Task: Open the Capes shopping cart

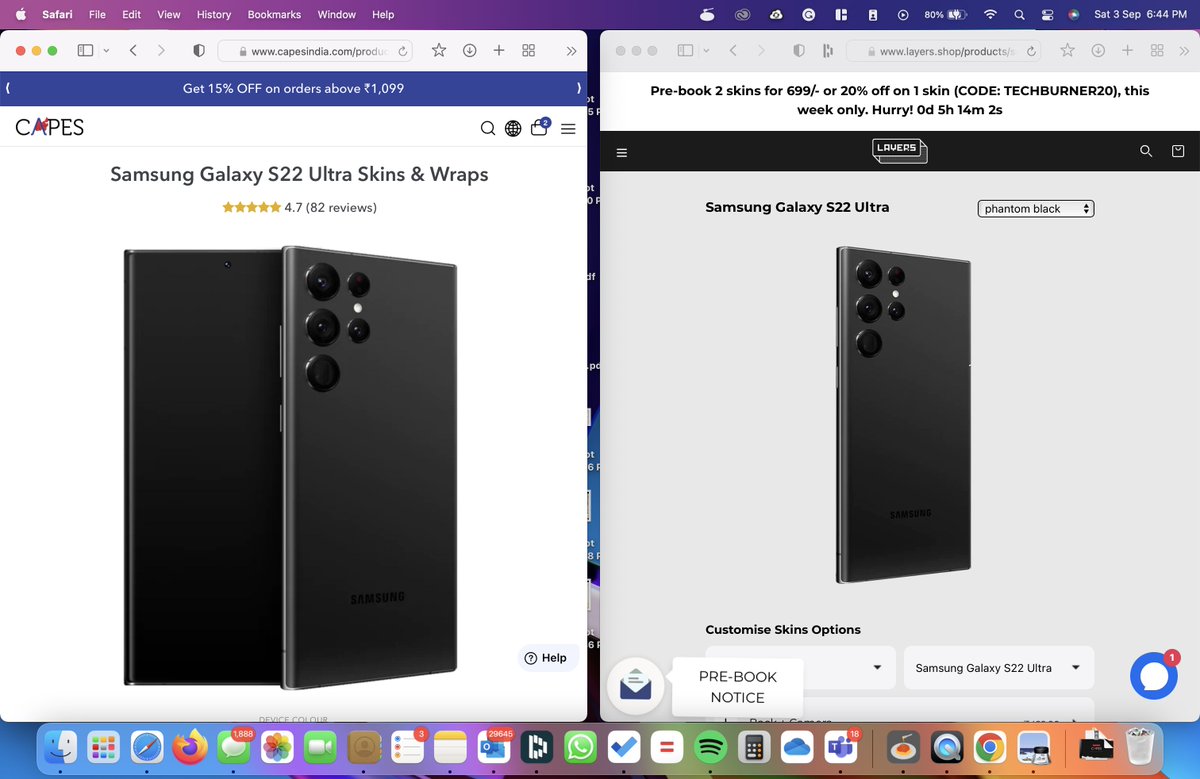Action: pos(540,127)
